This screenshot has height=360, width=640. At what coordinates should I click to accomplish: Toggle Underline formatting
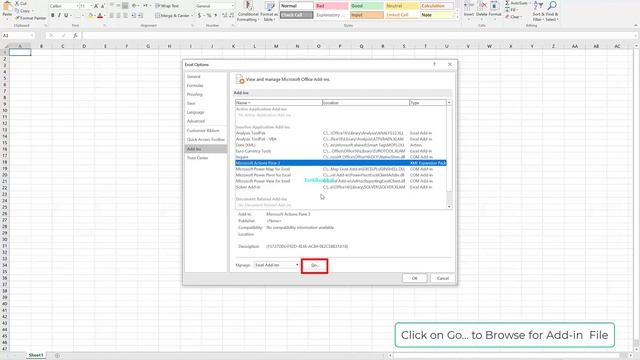click(x=66, y=16)
